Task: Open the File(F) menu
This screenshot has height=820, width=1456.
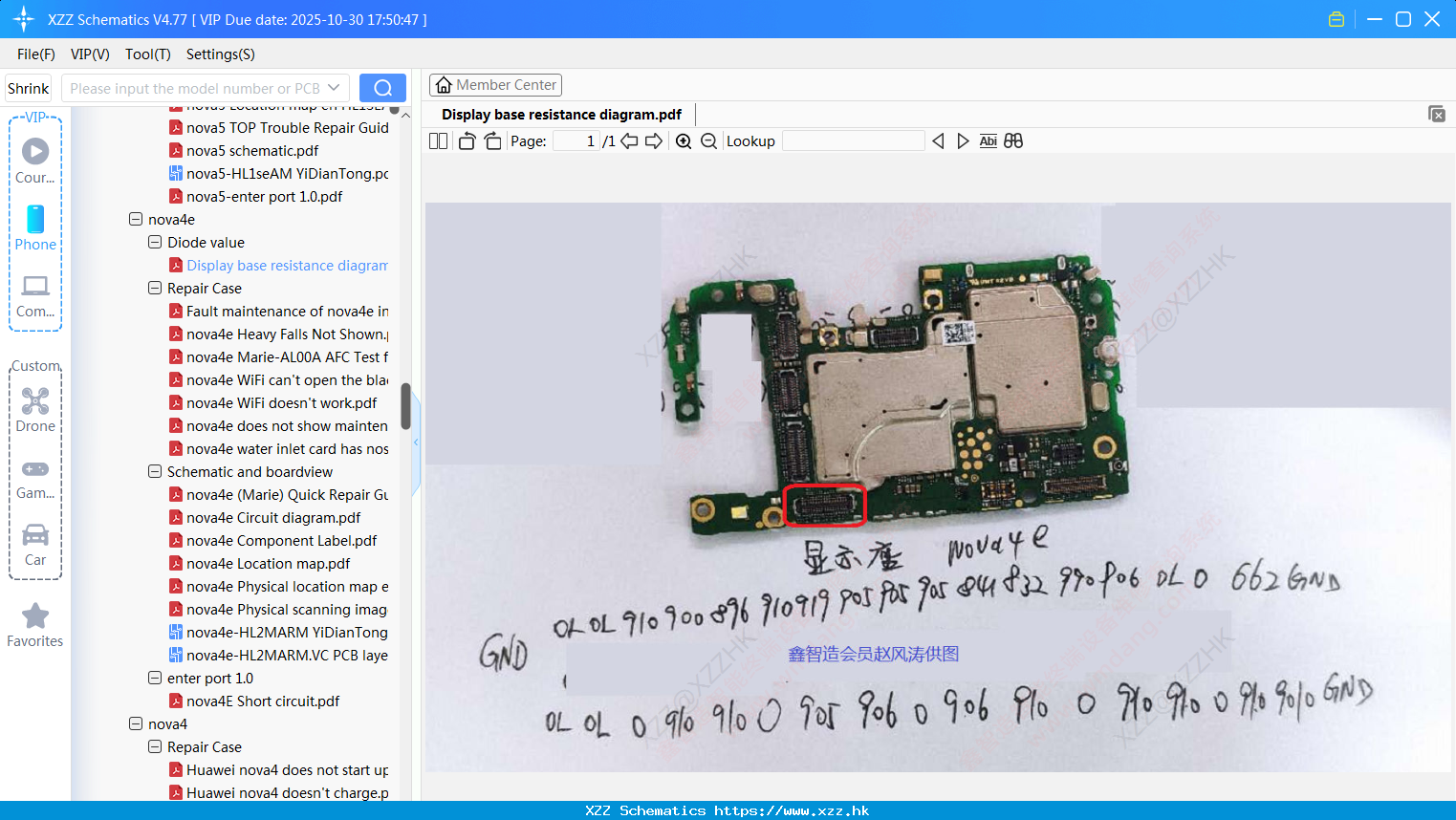Action: [36, 54]
